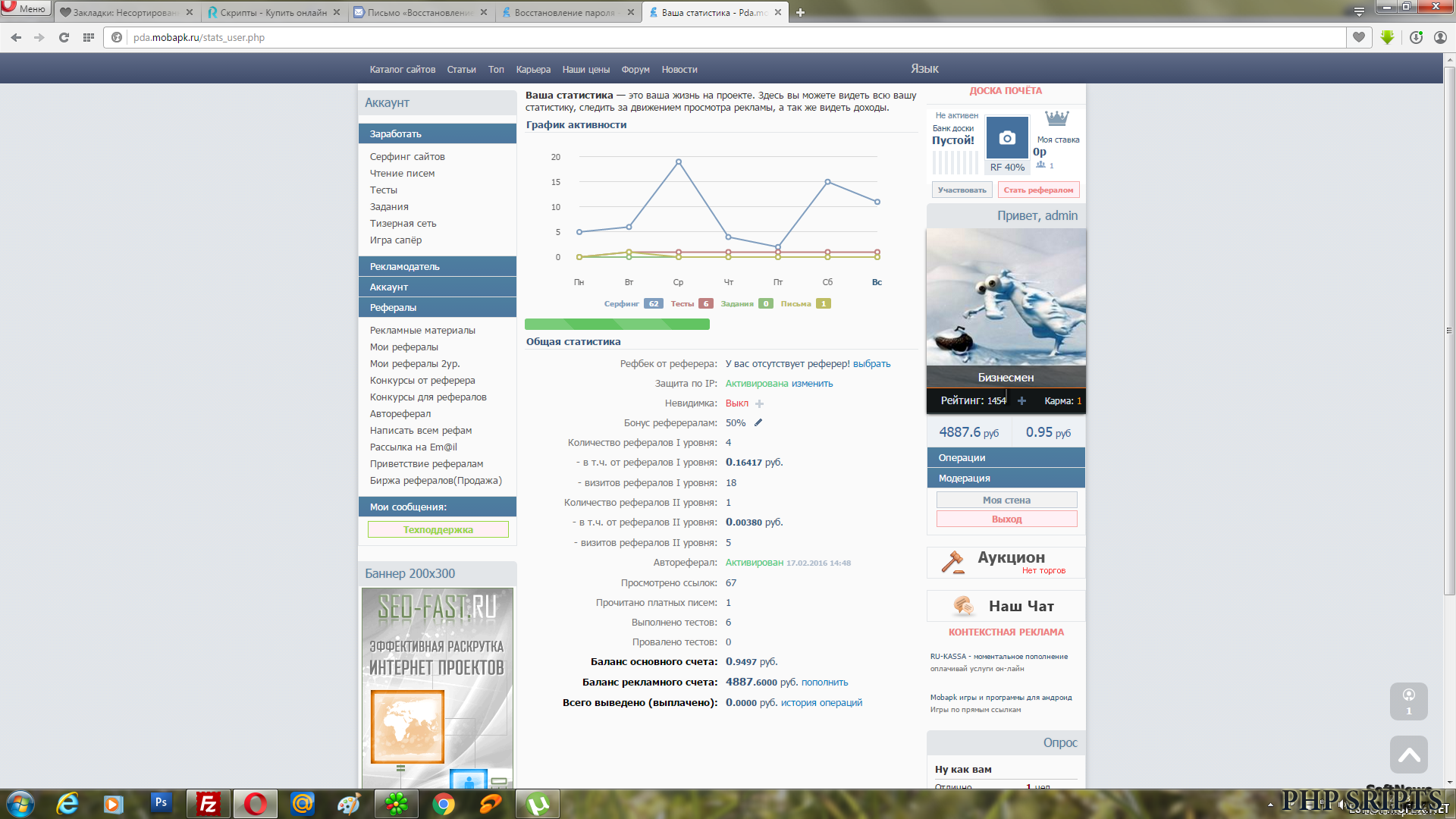Toggle the Тесты series in chart legend
This screenshot has width=1456, height=819.
pos(682,303)
